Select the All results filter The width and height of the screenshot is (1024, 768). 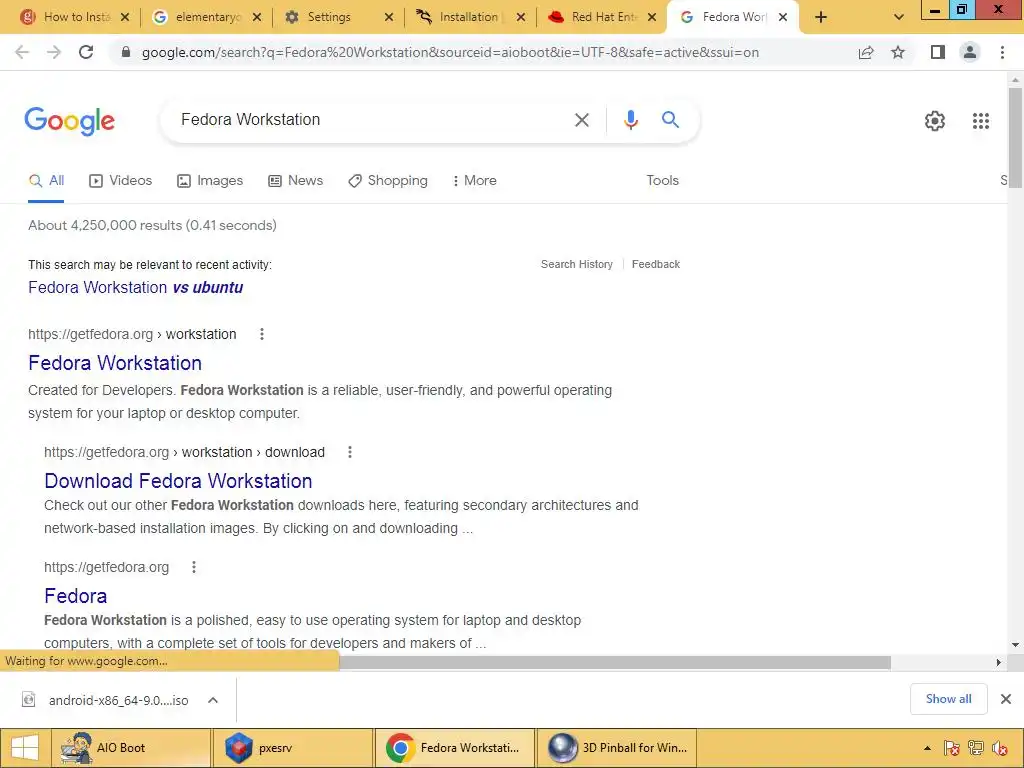[x=46, y=181]
